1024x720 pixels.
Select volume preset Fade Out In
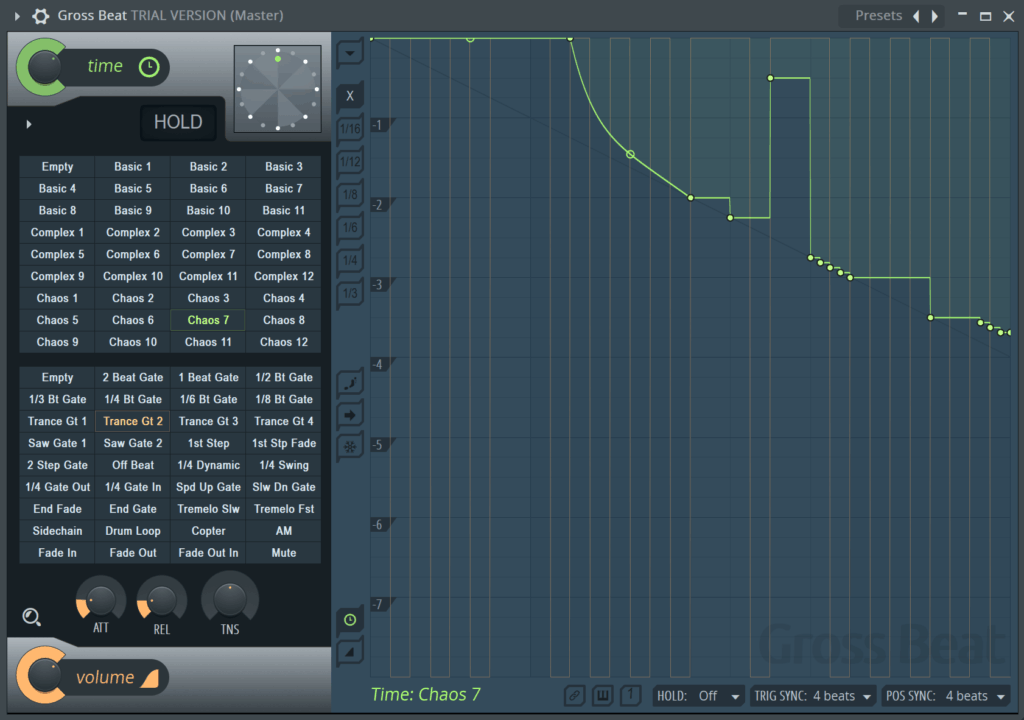click(x=208, y=553)
